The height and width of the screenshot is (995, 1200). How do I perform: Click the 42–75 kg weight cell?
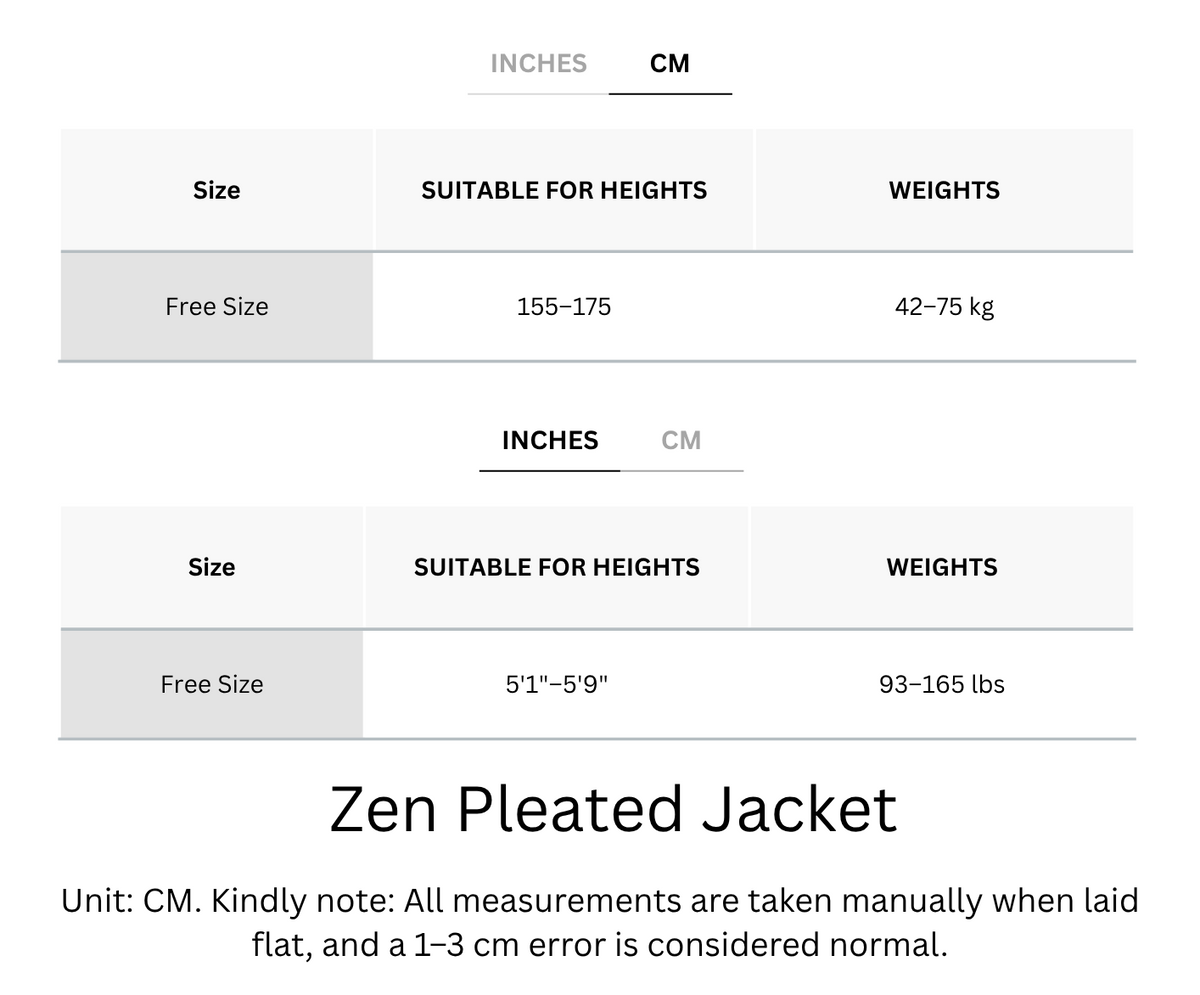click(944, 306)
